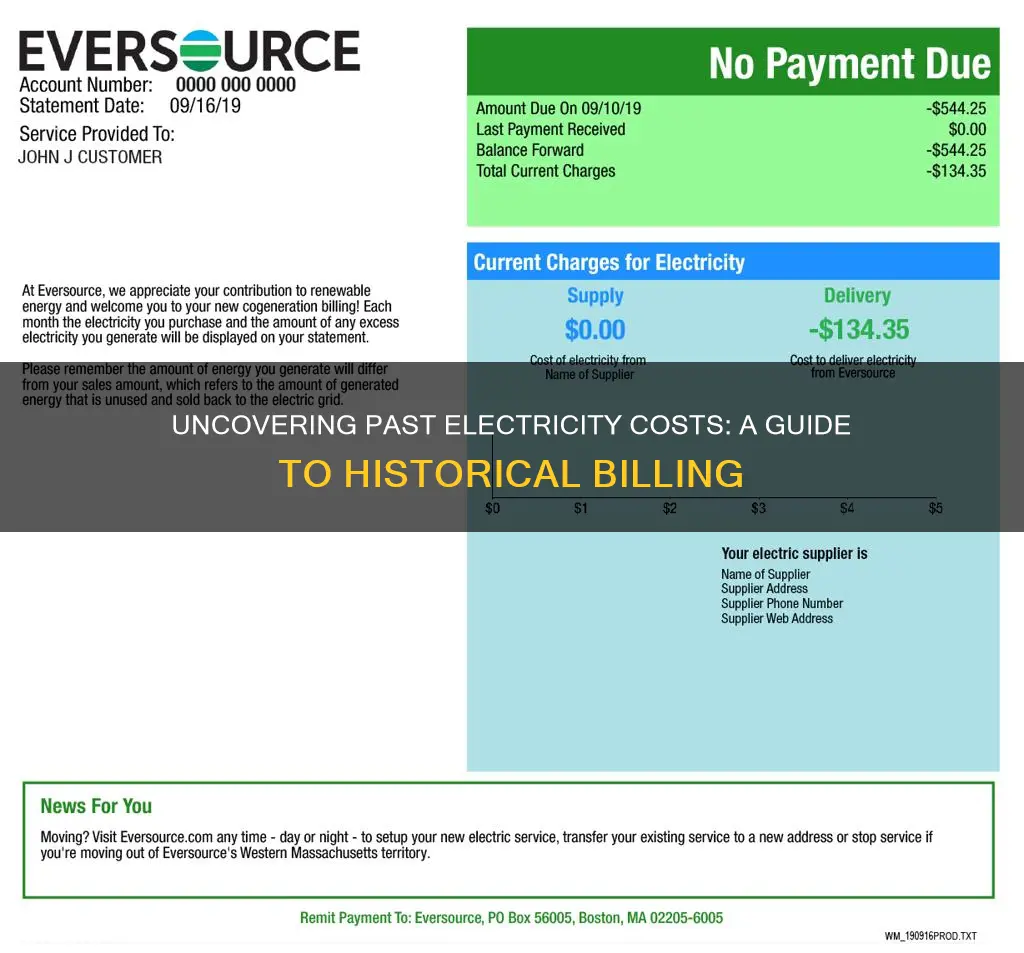
Task: Click 'Your electric supplier is' heading
Action: 794,554
